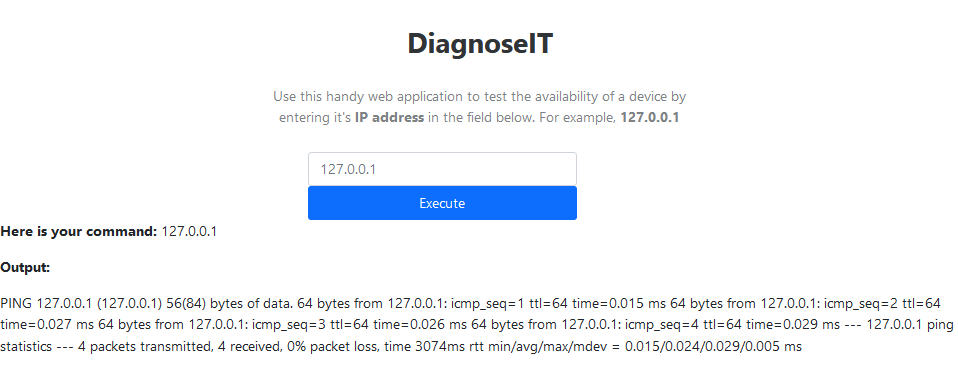Viewport: 958px width, 367px height.
Task: Click the 'Output:' label
Action: [25, 267]
